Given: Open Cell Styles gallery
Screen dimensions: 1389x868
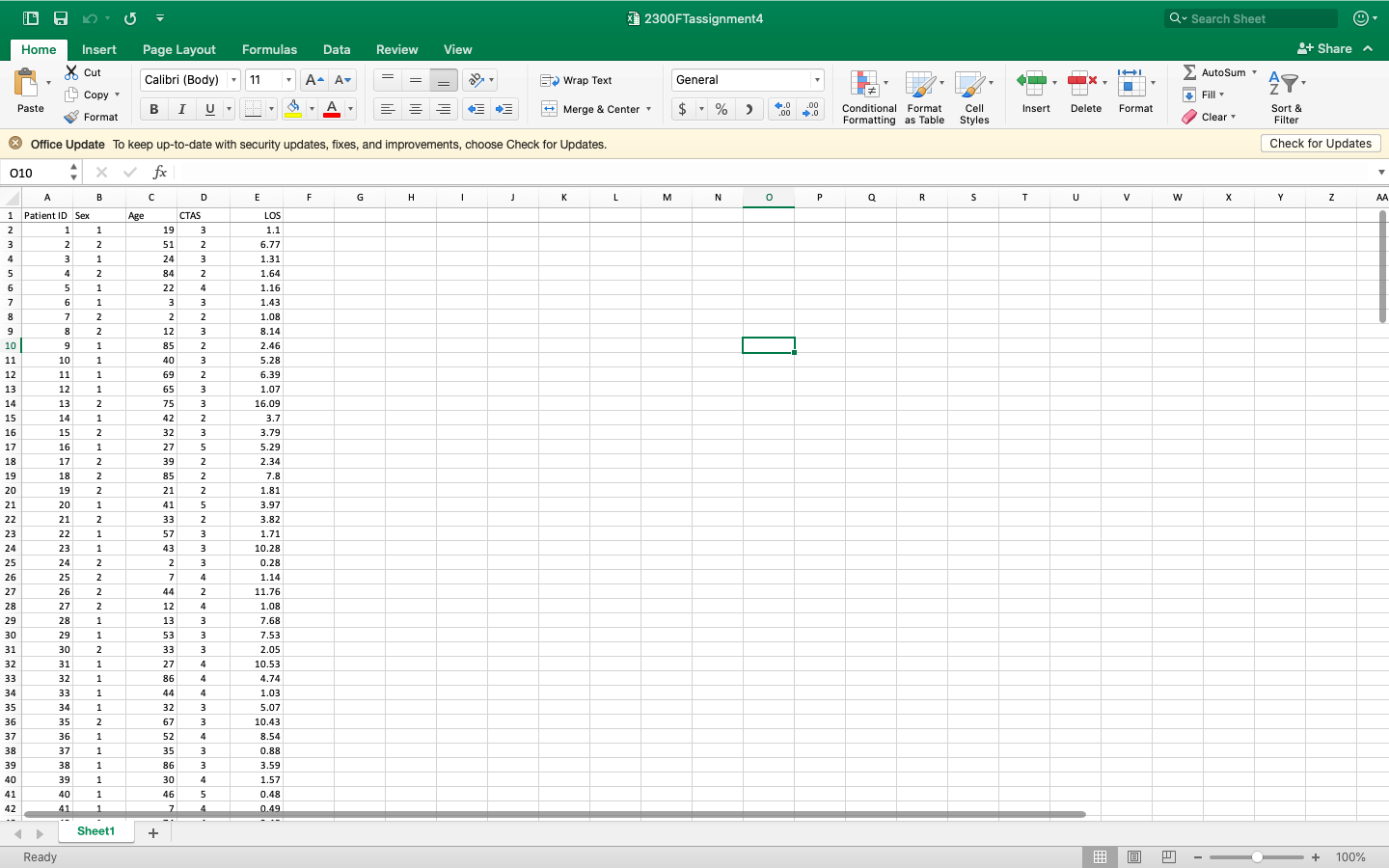Looking at the screenshot, I should (x=974, y=96).
